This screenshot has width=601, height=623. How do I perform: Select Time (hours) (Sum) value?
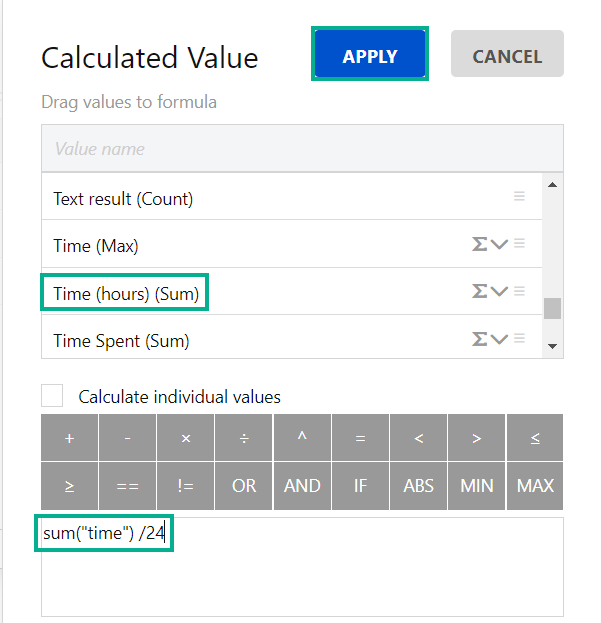click(x=126, y=293)
